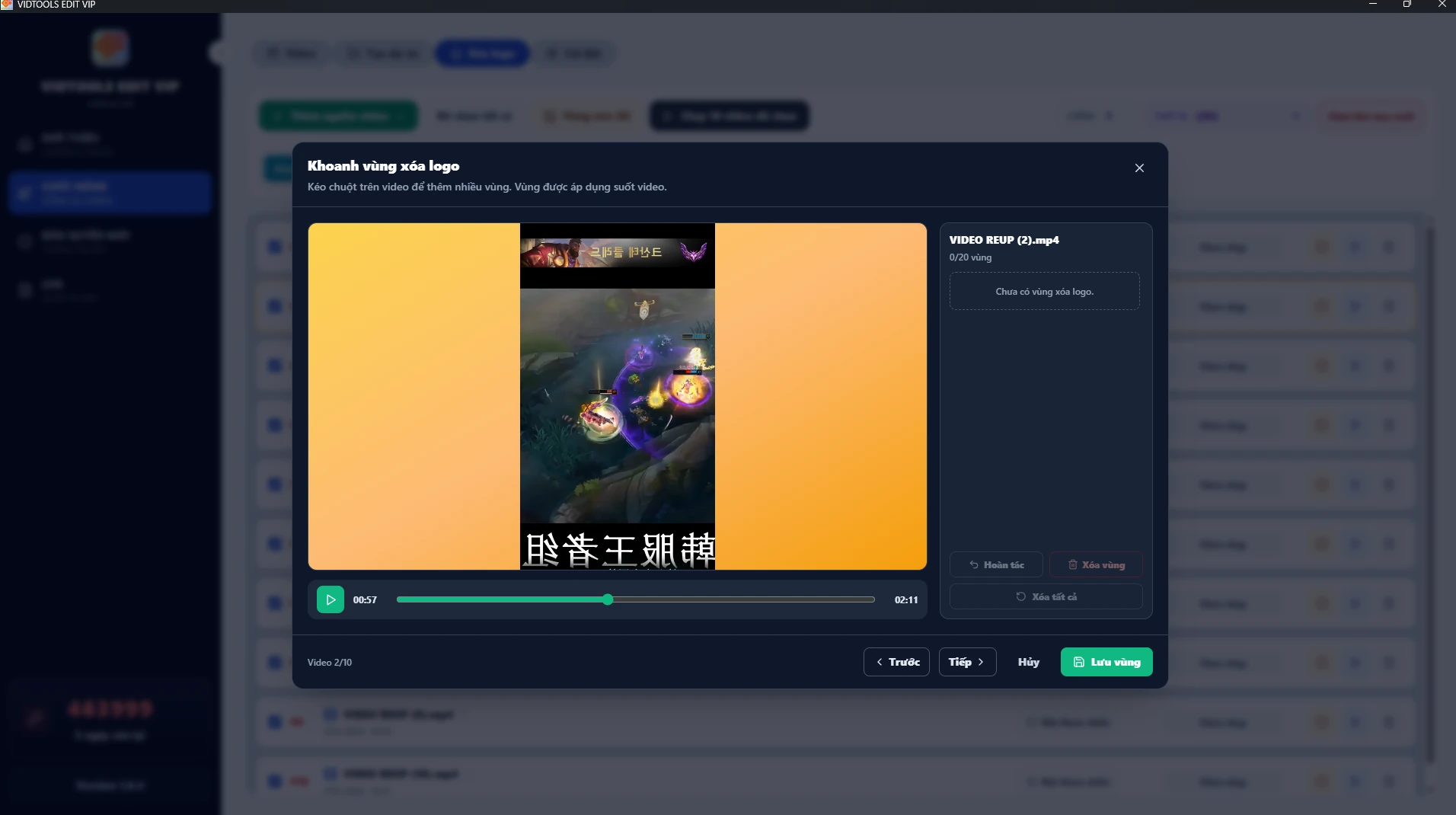Click the '0/20 vùng' counter
This screenshot has height=815, width=1456.
[x=970, y=257]
